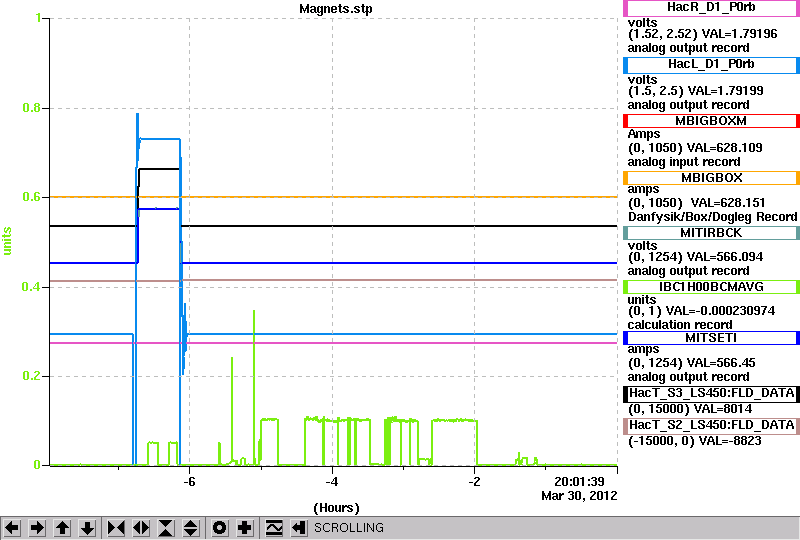Click the (Hours) x-axis label
Viewport: 800px width, 540px height.
pyautogui.click(x=336, y=508)
